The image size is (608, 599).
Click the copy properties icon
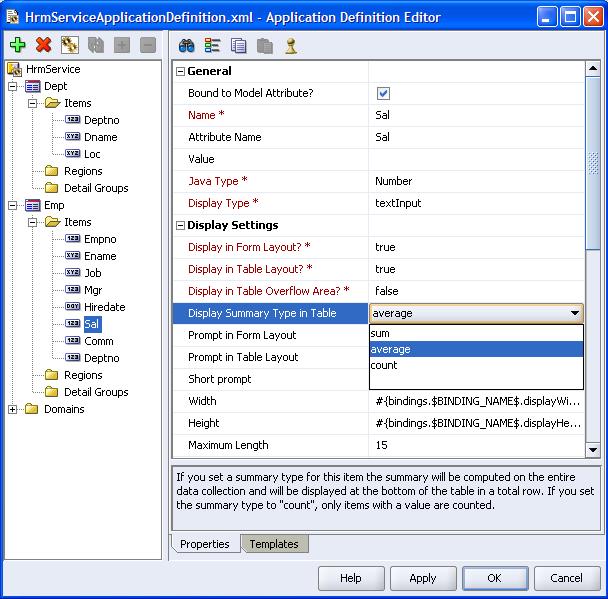click(238, 45)
